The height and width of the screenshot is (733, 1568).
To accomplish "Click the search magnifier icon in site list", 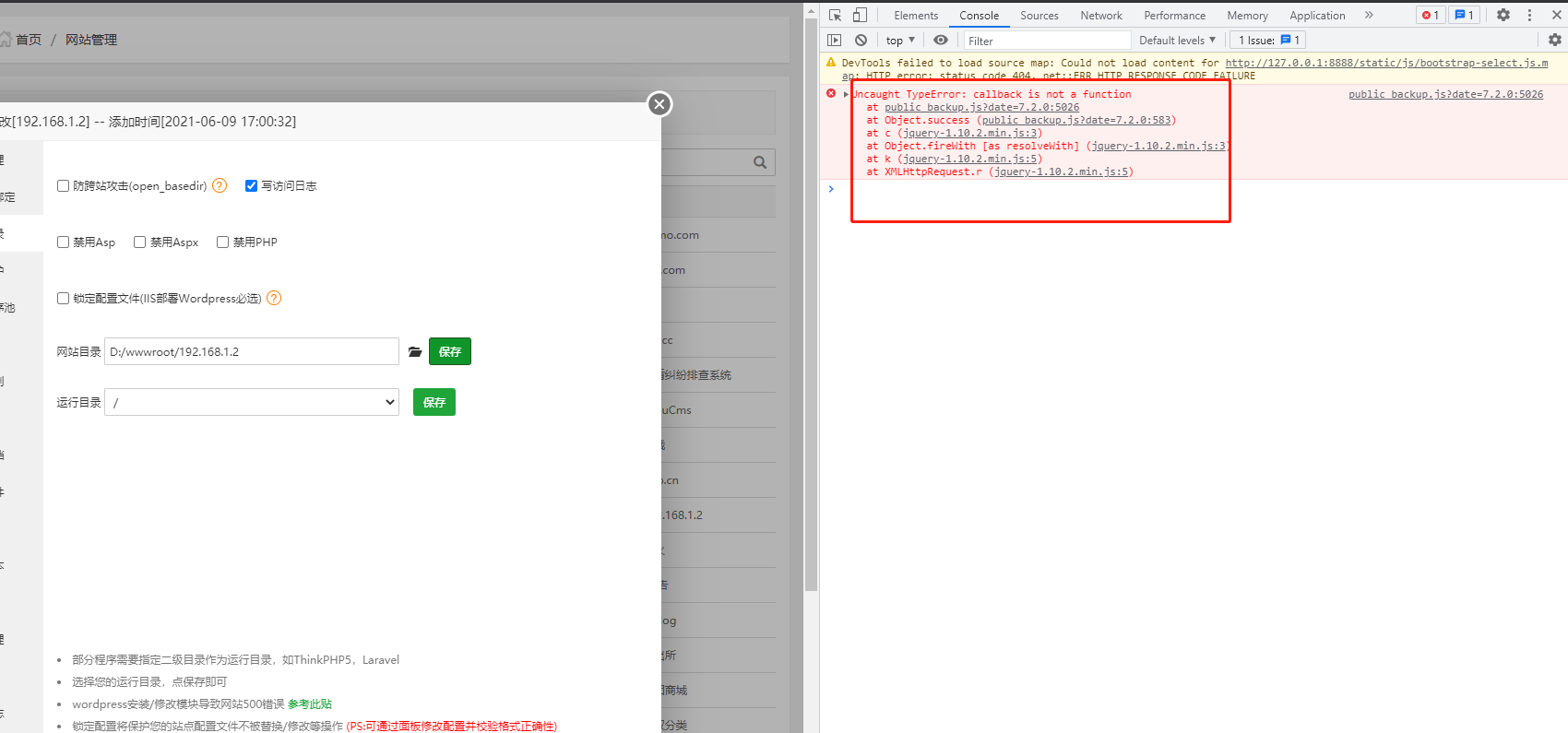I will (760, 162).
